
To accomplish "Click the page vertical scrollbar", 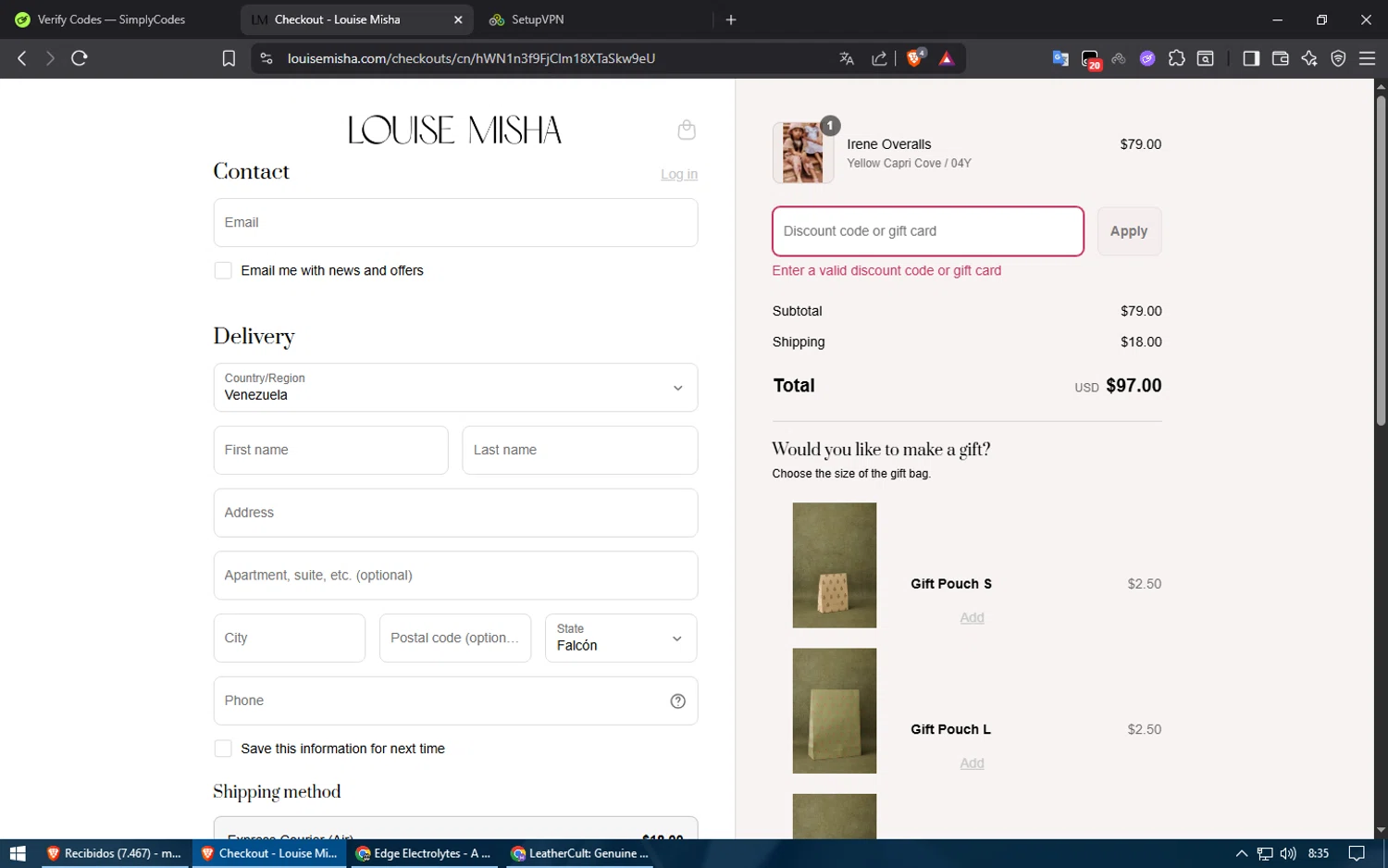I will (x=1381, y=259).
